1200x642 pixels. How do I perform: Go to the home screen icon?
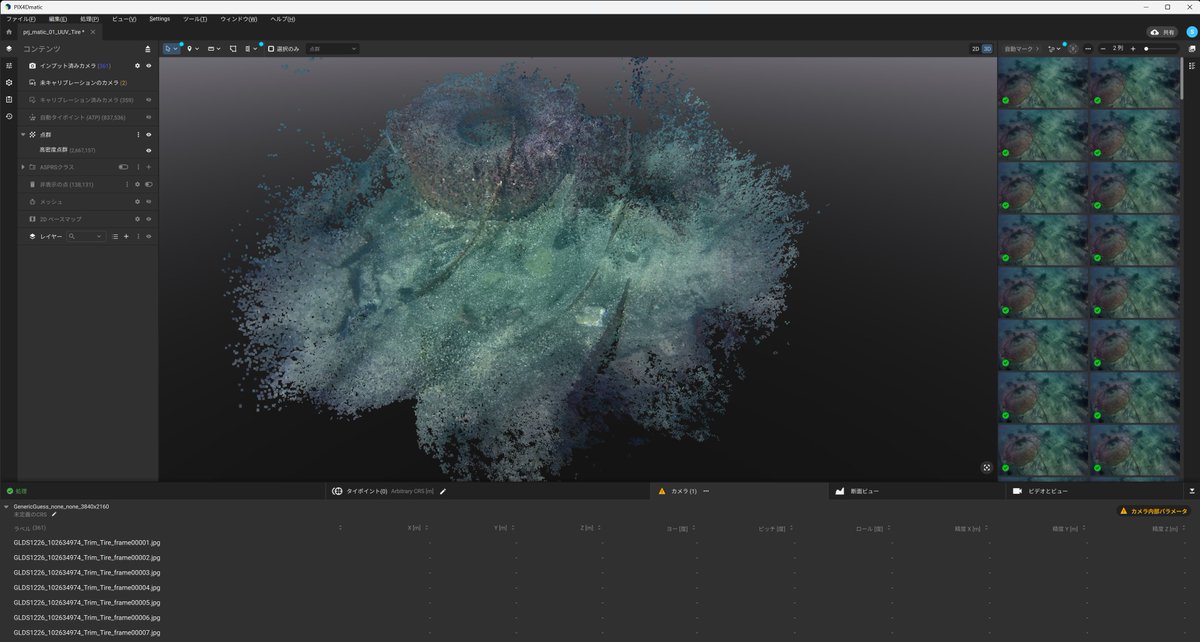8,32
